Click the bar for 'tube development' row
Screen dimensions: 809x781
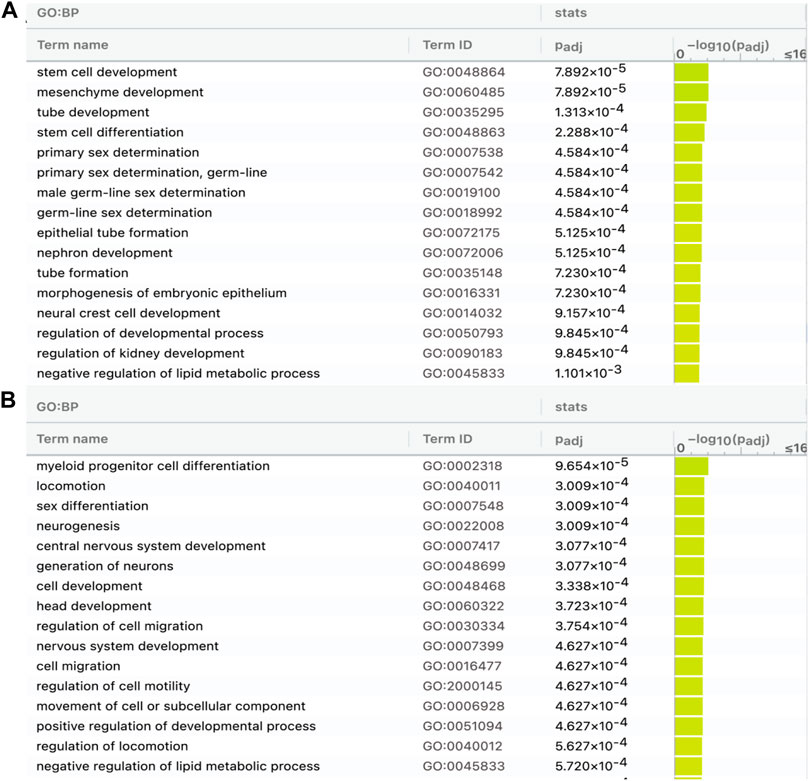click(690, 112)
